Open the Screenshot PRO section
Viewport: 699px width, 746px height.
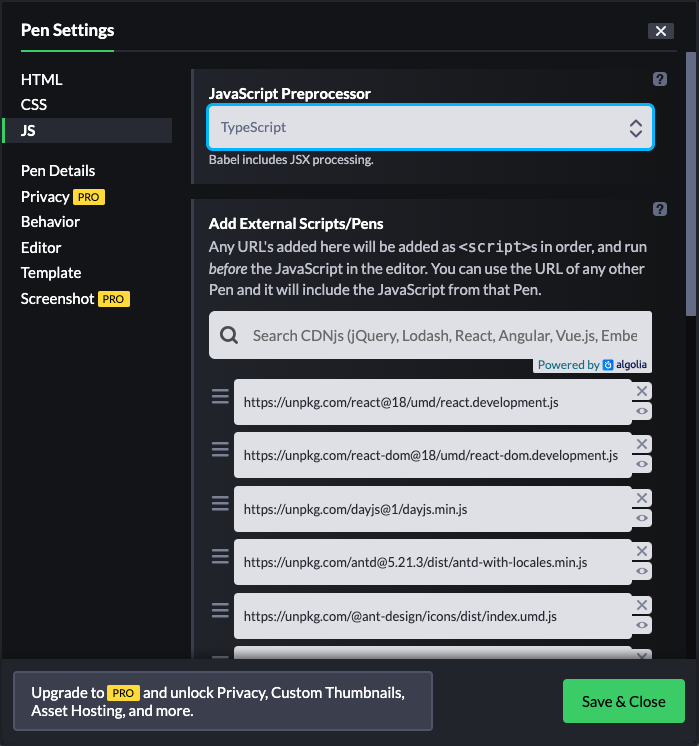75,299
